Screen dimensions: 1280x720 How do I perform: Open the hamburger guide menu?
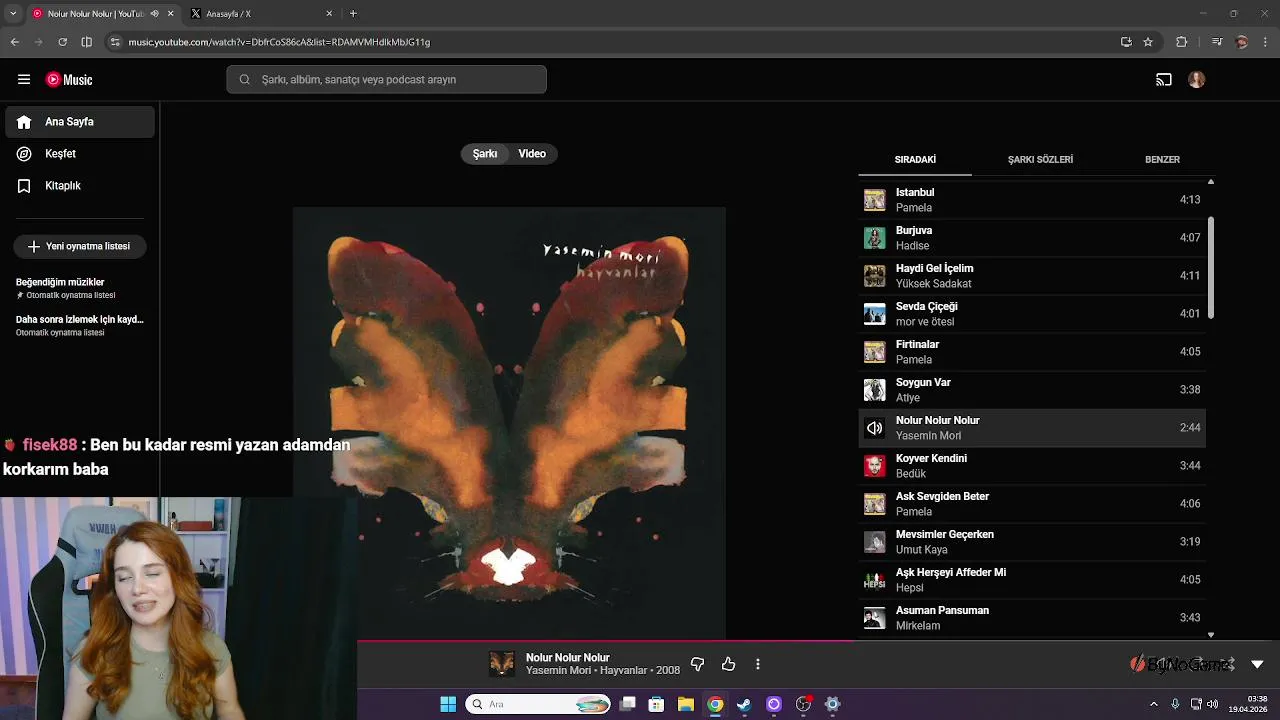point(24,80)
